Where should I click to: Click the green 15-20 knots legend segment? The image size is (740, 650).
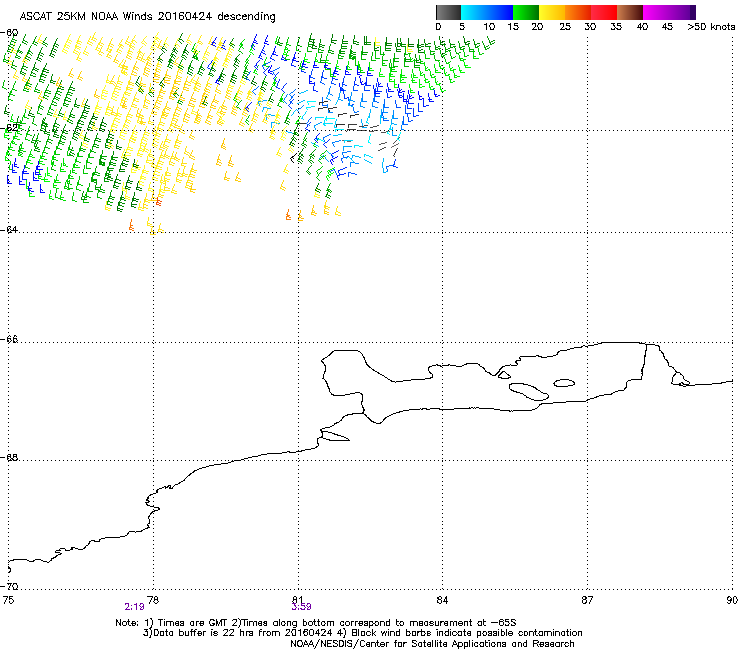pos(526,12)
